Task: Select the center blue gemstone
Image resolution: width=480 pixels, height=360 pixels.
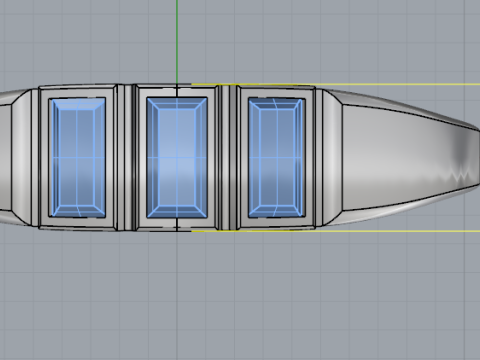Action: 177,158
